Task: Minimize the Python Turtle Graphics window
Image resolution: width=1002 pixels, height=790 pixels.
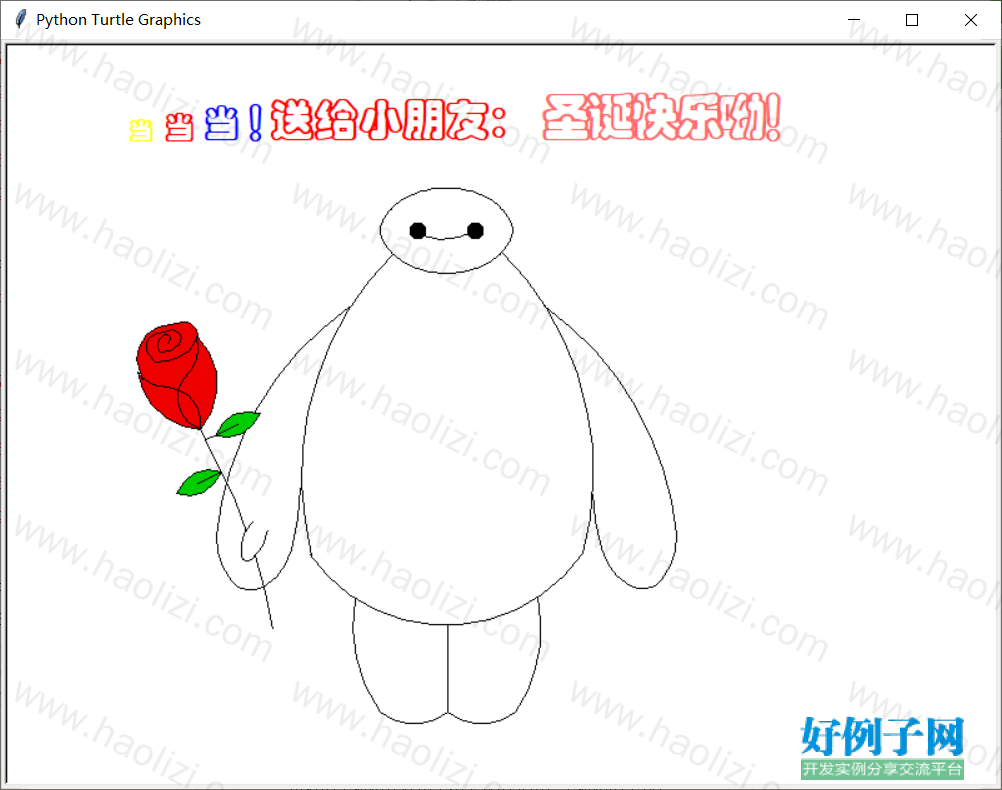Action: 854,20
